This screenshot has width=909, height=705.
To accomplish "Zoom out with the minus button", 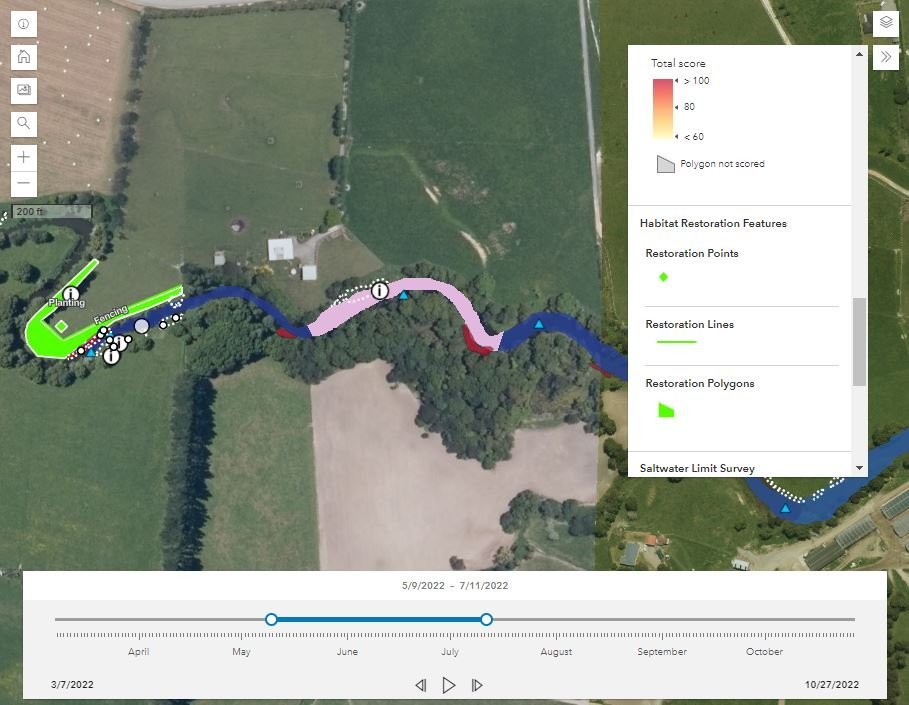I will (x=24, y=183).
